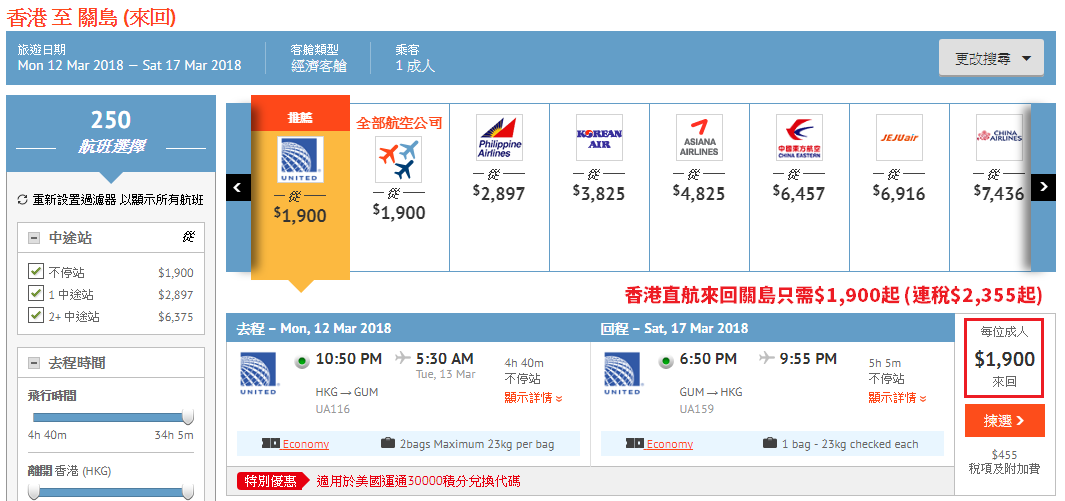This screenshot has height=501, width=1065.
Task: Click China Airlines $7,436 price
Action: point(999,193)
